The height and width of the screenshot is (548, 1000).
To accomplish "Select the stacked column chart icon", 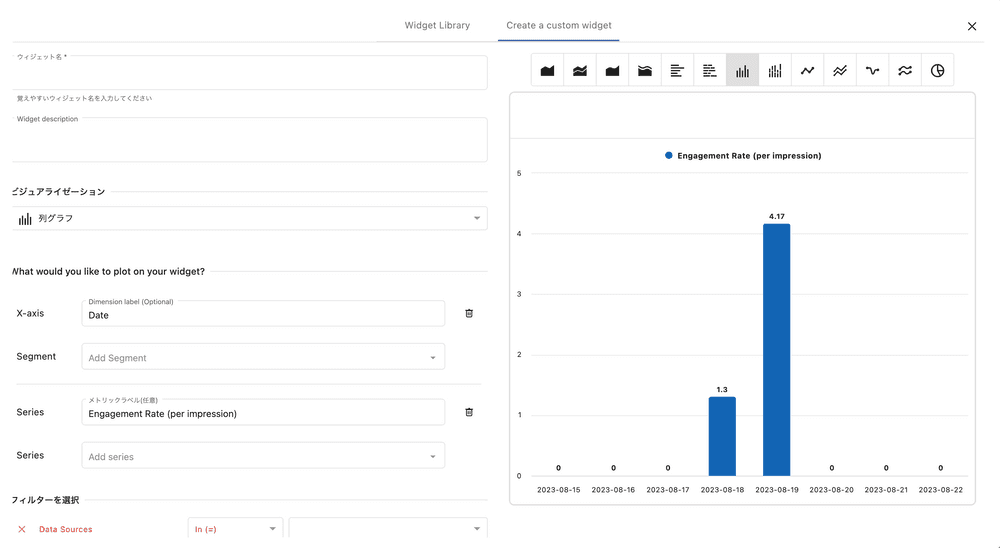I will coord(775,70).
